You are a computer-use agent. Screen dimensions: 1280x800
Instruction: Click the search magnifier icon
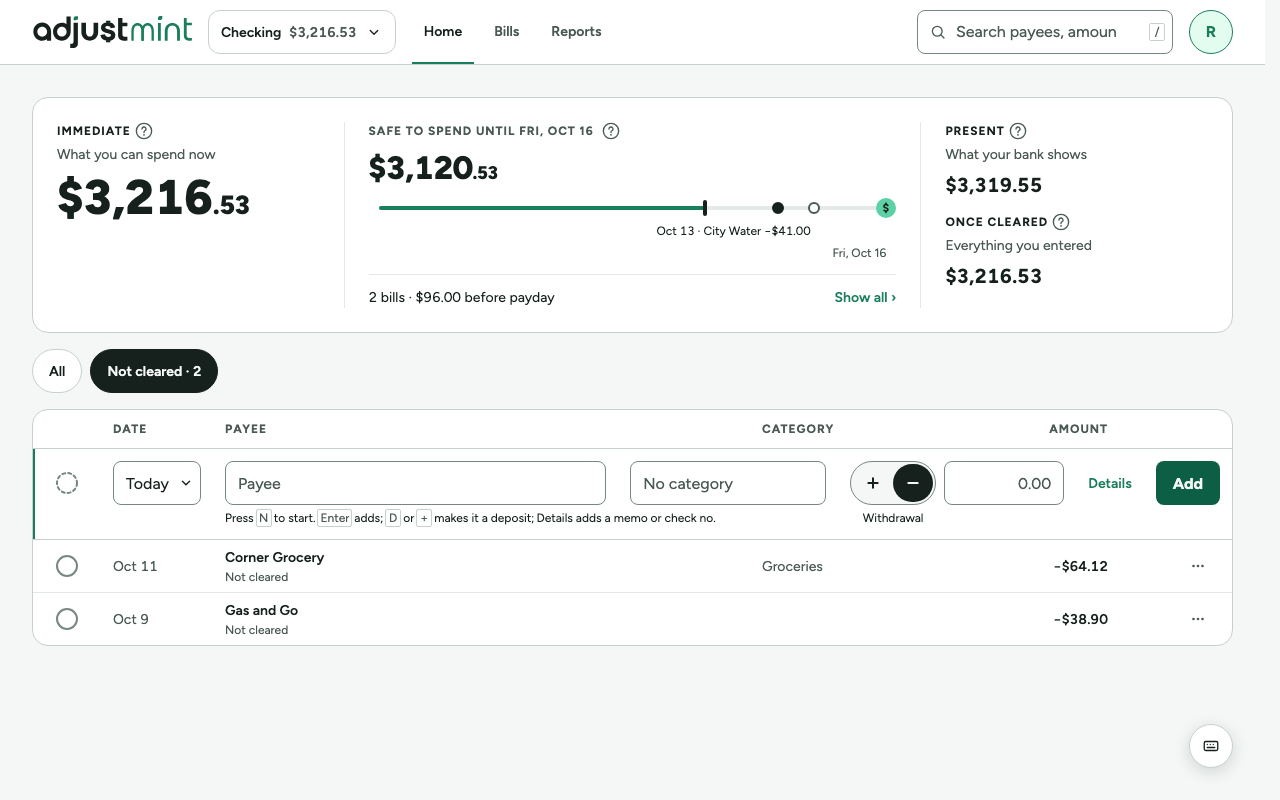coord(938,32)
